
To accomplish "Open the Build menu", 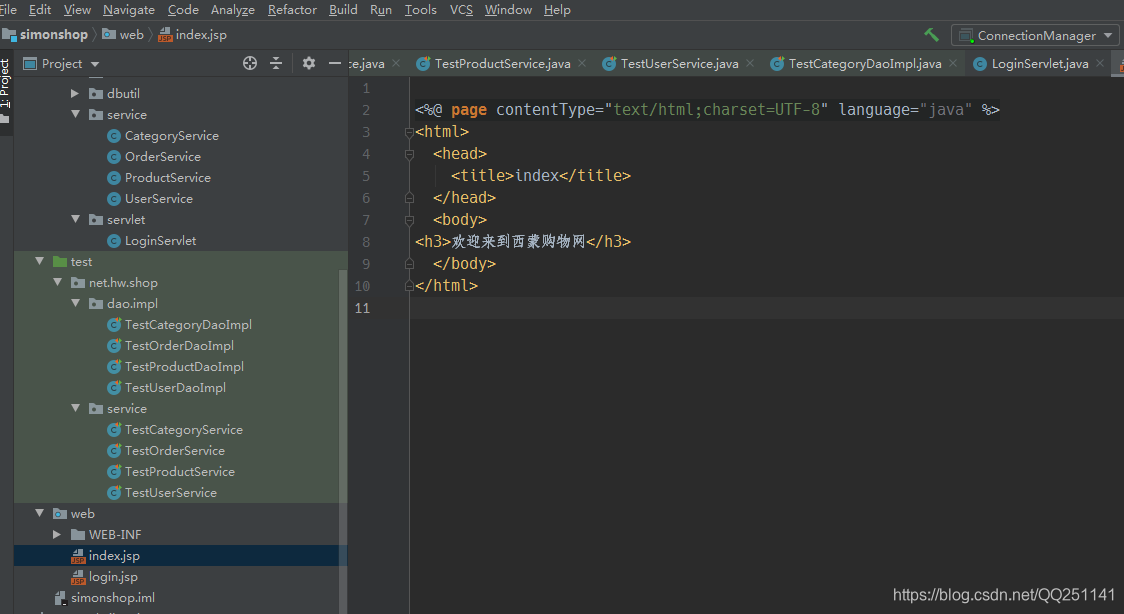I will [343, 10].
